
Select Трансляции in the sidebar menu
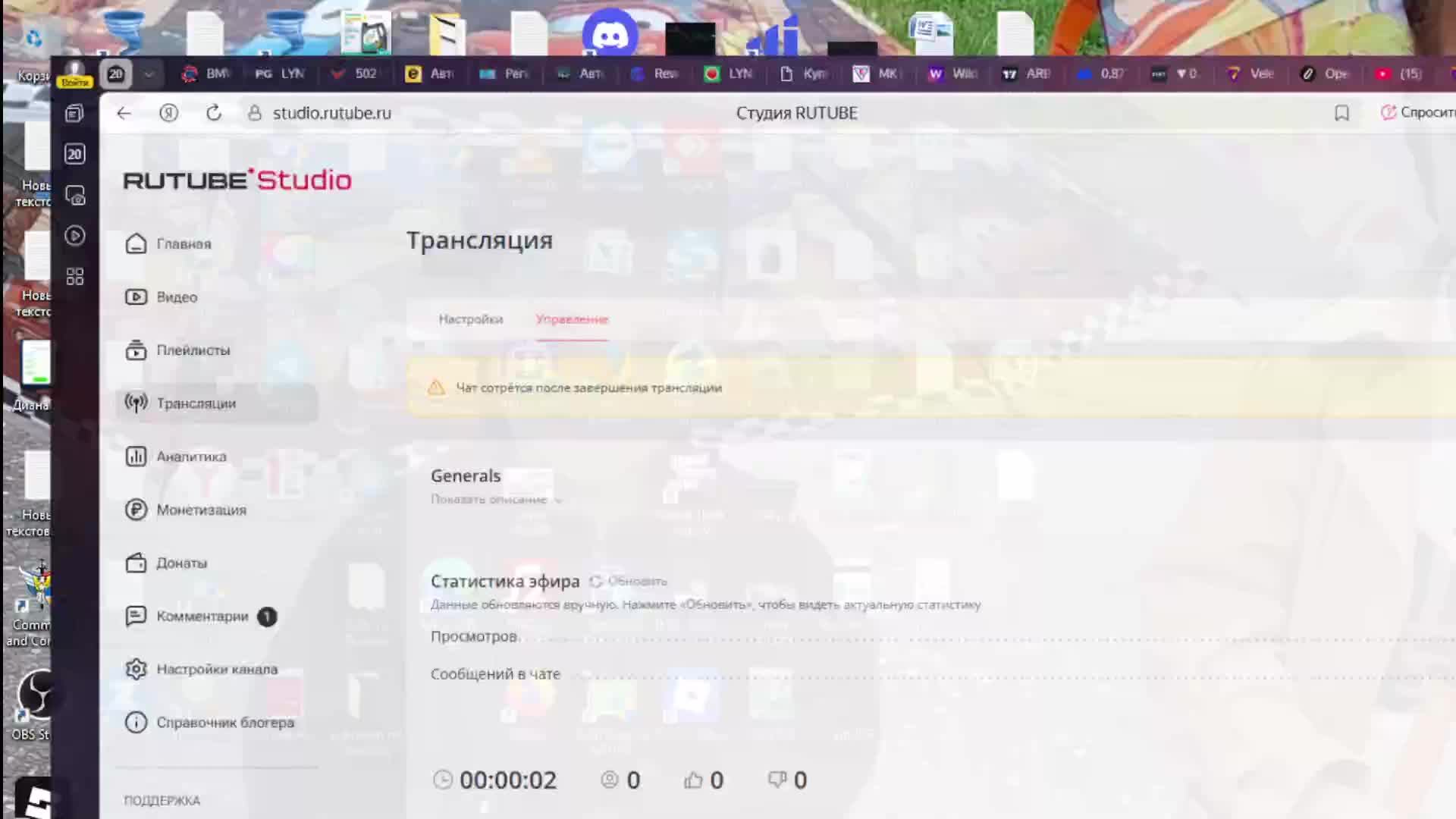pos(196,403)
